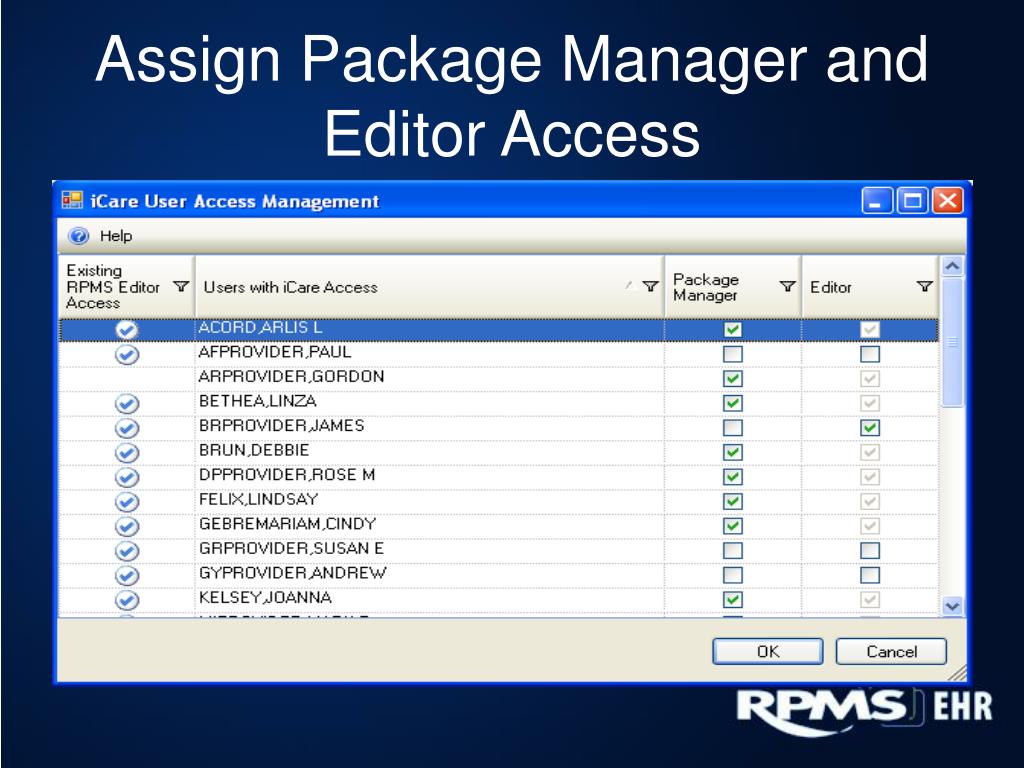1024x768 pixels.
Task: Click the vertical scrollbar thumb
Action: click(x=952, y=342)
